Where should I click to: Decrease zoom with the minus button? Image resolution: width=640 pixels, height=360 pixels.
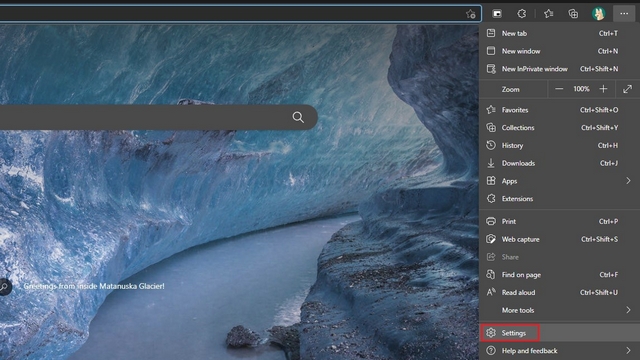559,89
